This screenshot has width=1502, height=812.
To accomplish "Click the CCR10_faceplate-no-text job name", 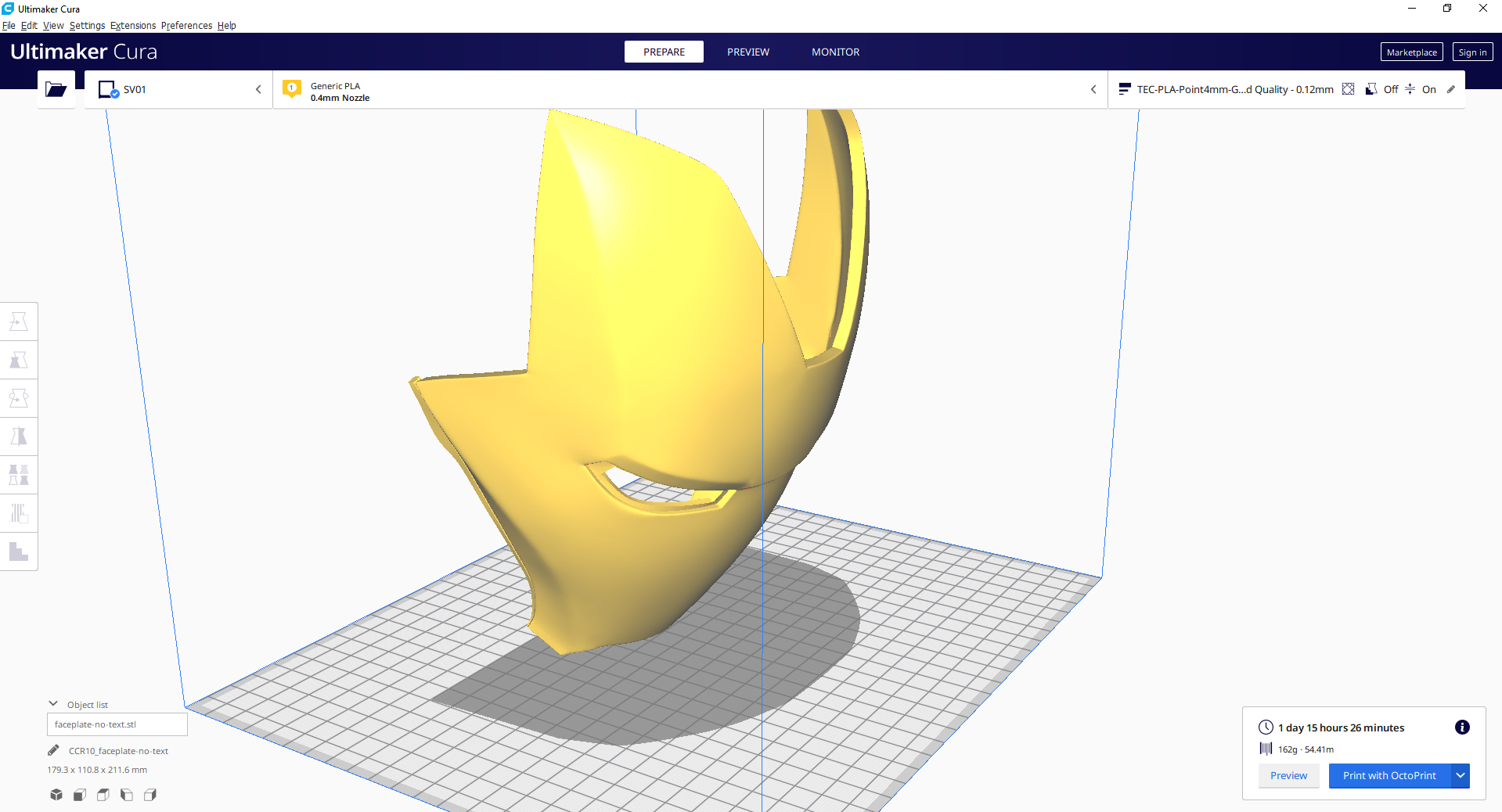I will pos(118,751).
